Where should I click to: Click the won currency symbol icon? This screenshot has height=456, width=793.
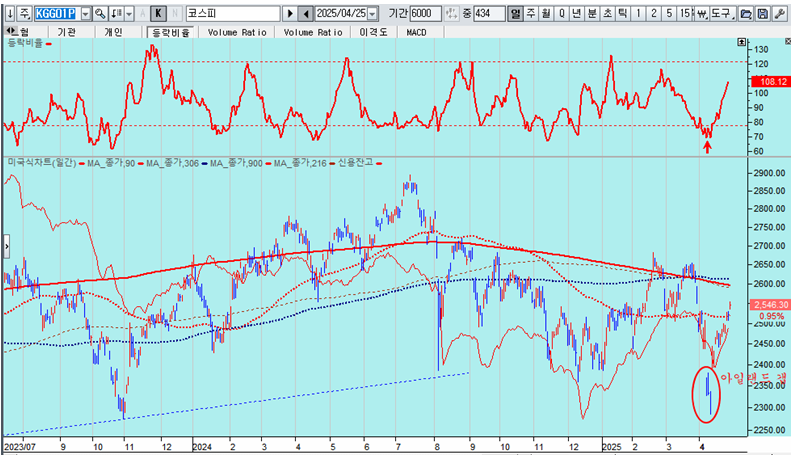700,14
